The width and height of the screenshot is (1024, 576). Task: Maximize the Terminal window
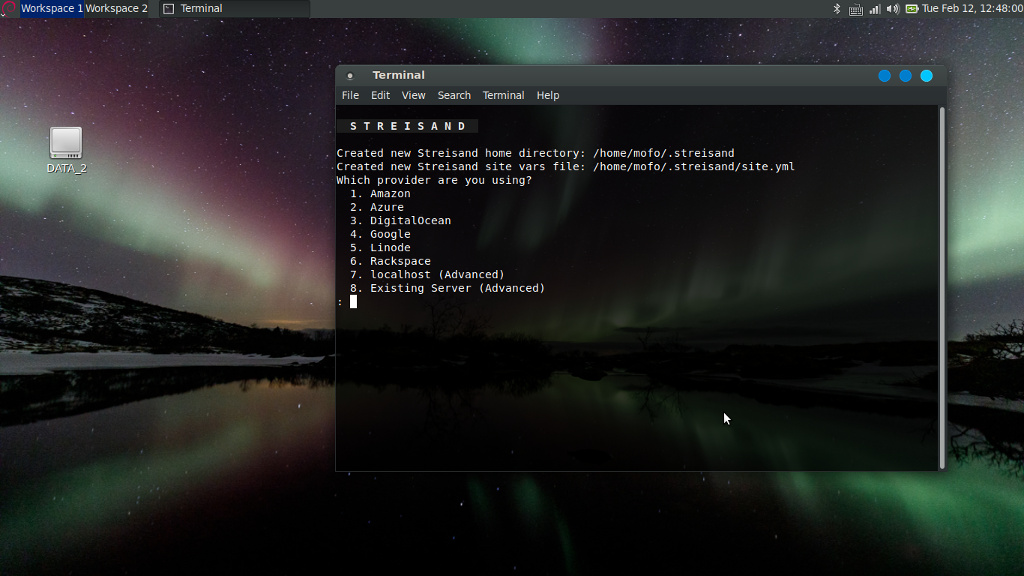click(x=905, y=76)
